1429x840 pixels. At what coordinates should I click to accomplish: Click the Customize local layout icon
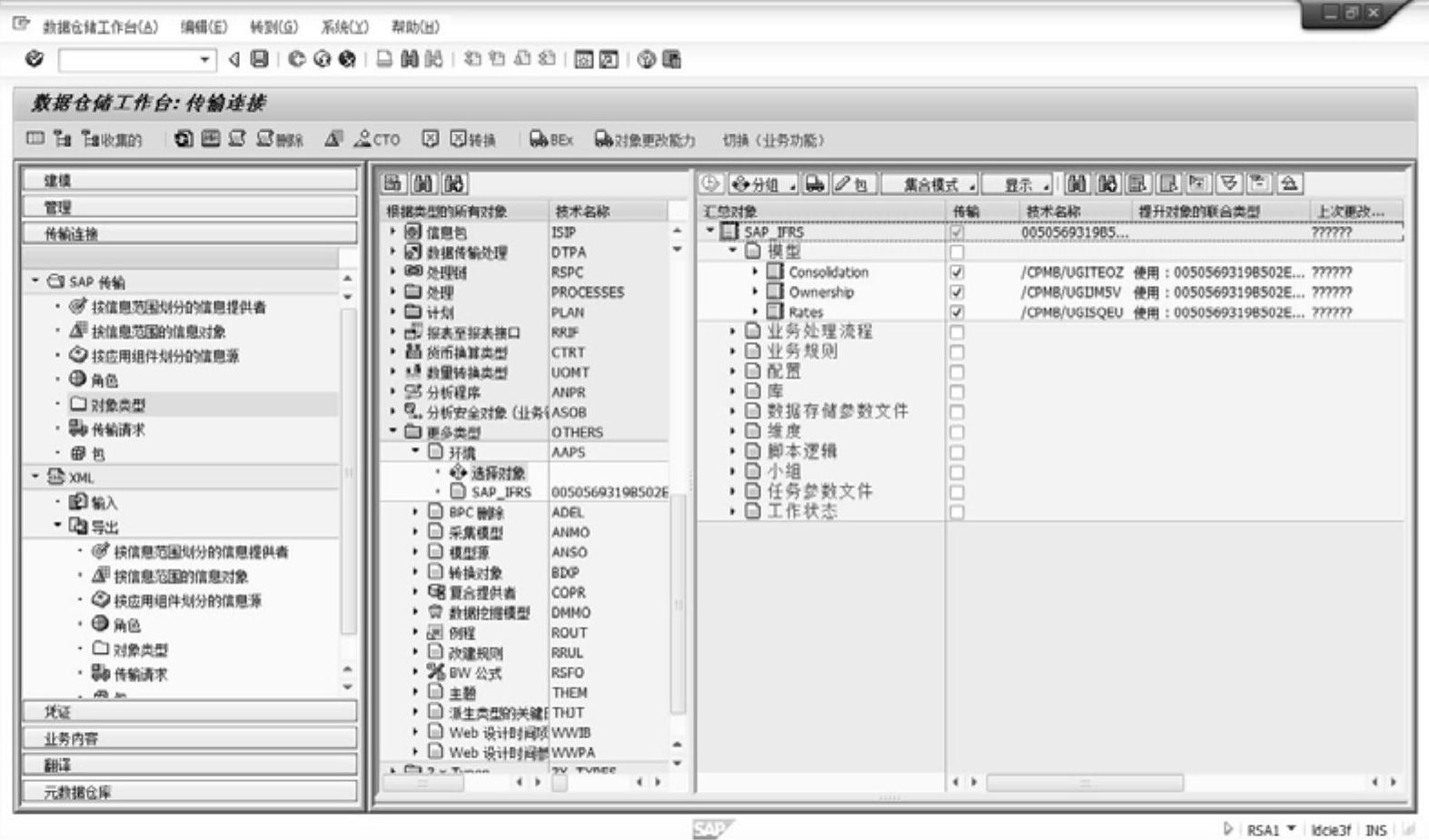pyautogui.click(x=671, y=60)
